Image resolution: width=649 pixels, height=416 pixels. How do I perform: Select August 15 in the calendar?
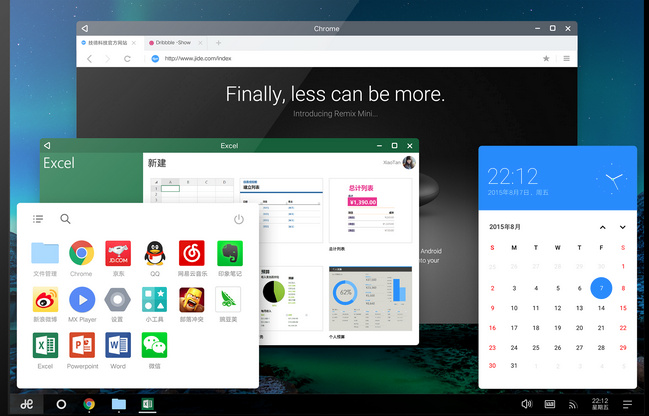tap(622, 308)
